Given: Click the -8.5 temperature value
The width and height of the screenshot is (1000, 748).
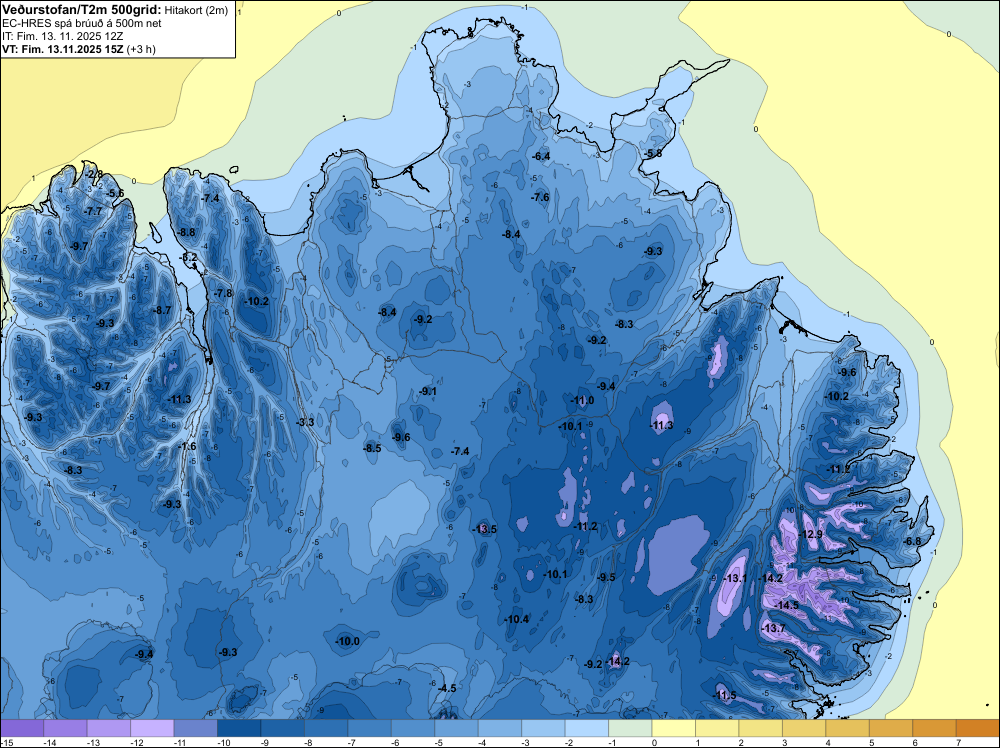Looking at the screenshot, I should [372, 448].
